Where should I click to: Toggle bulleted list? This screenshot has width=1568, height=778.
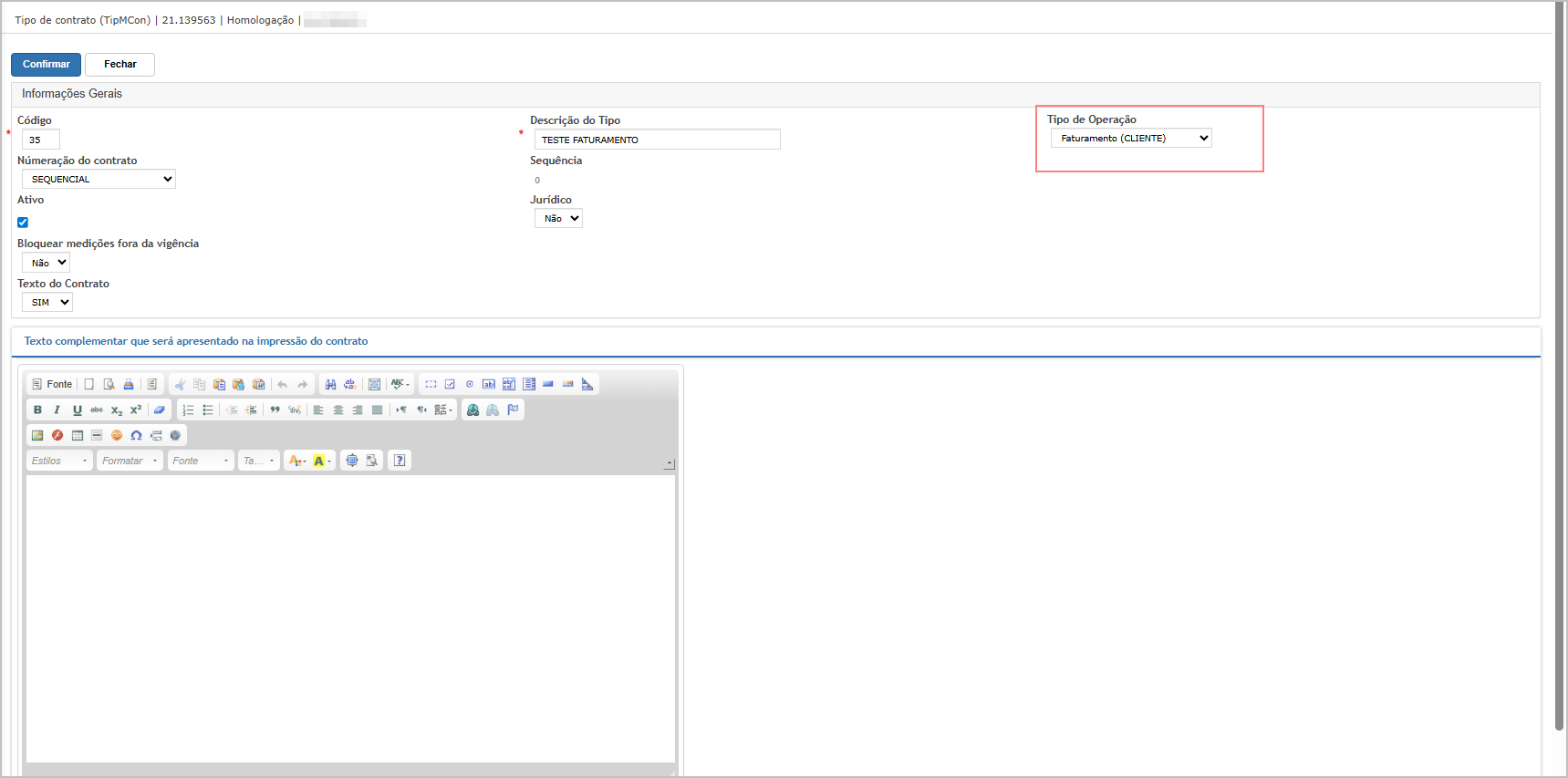click(x=208, y=410)
